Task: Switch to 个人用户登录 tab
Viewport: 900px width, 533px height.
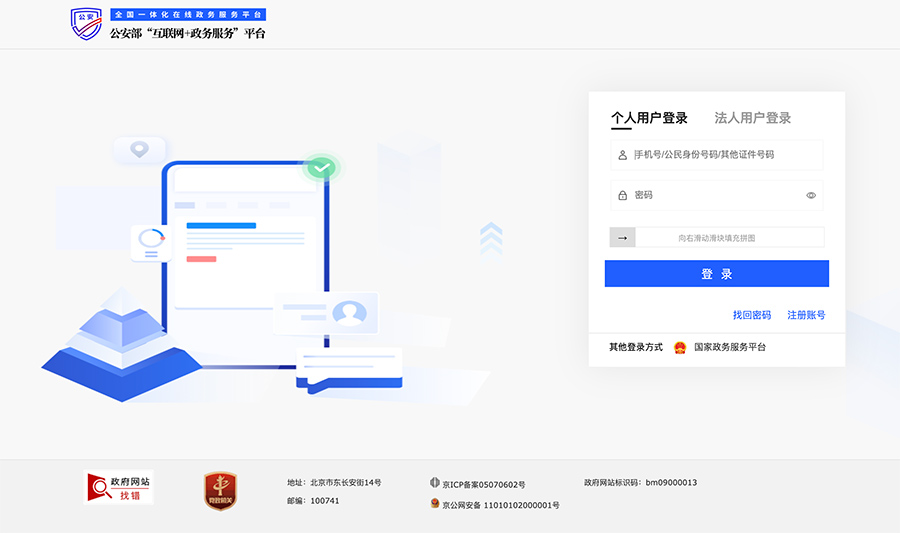Action: coord(649,118)
